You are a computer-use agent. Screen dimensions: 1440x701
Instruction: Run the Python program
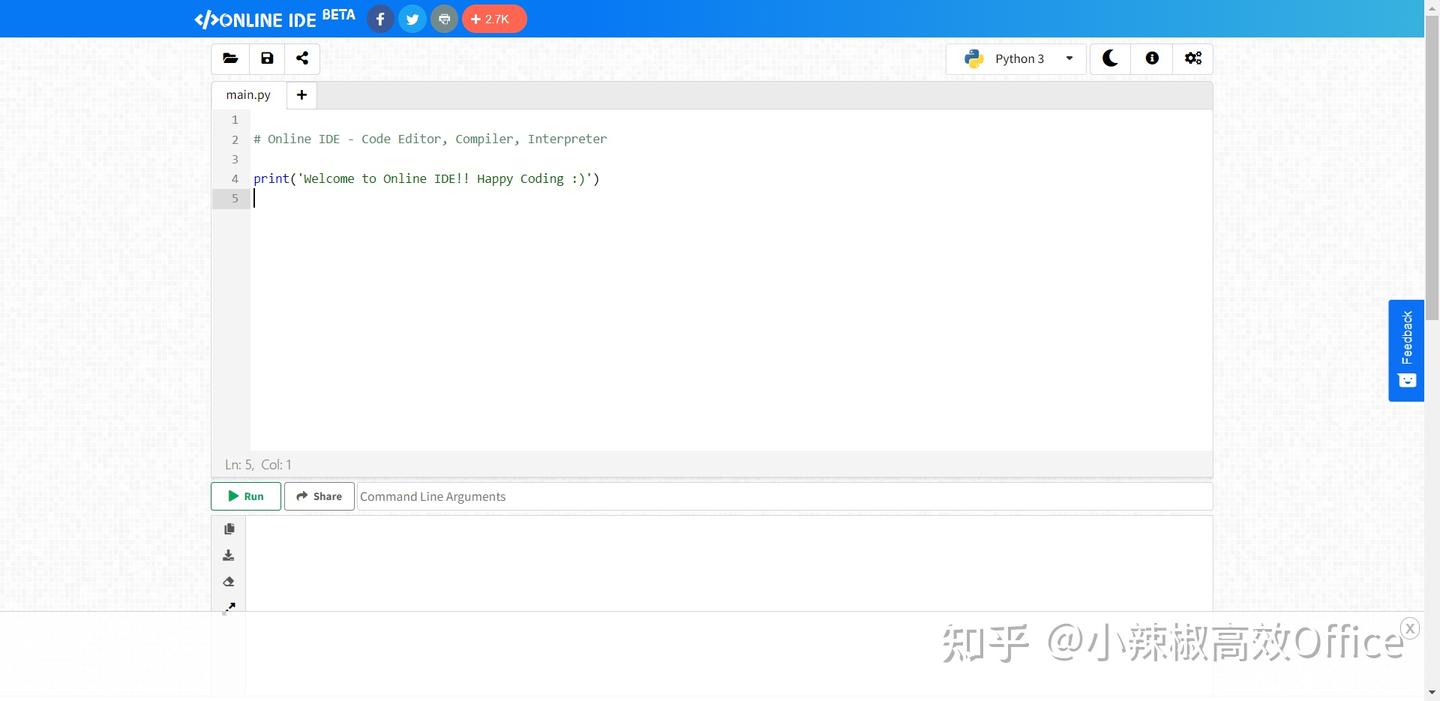(245, 495)
